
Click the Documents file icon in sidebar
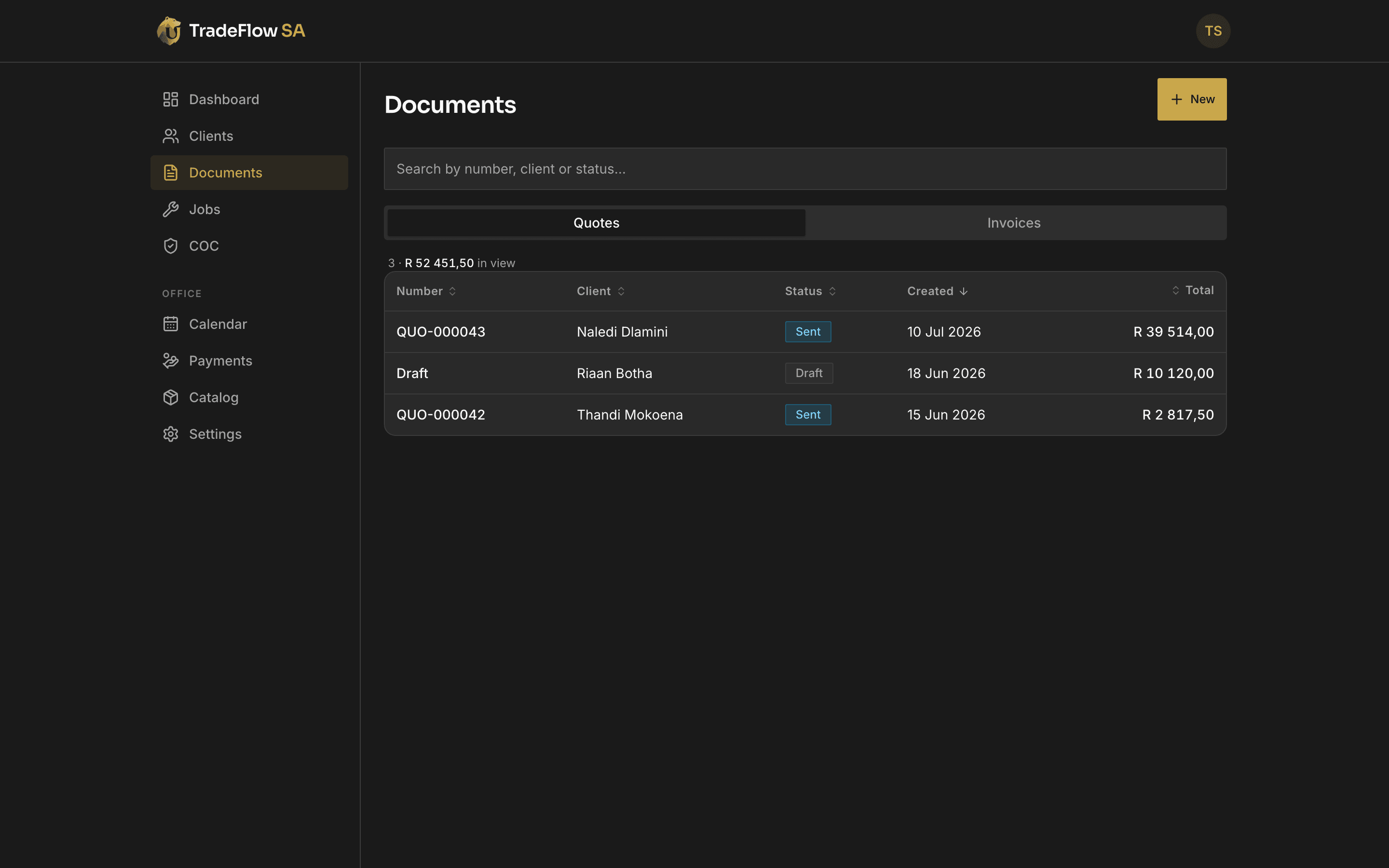click(x=170, y=173)
